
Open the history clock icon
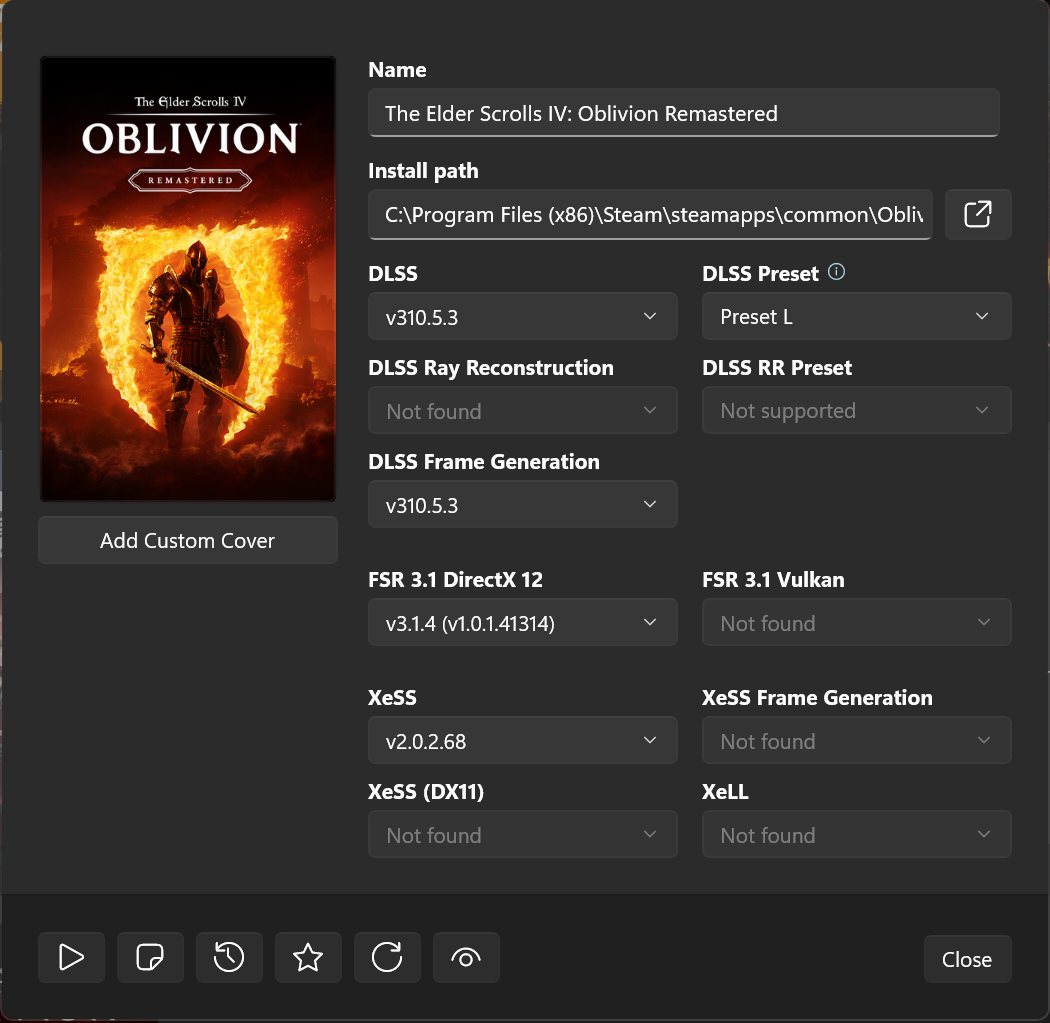pos(229,957)
